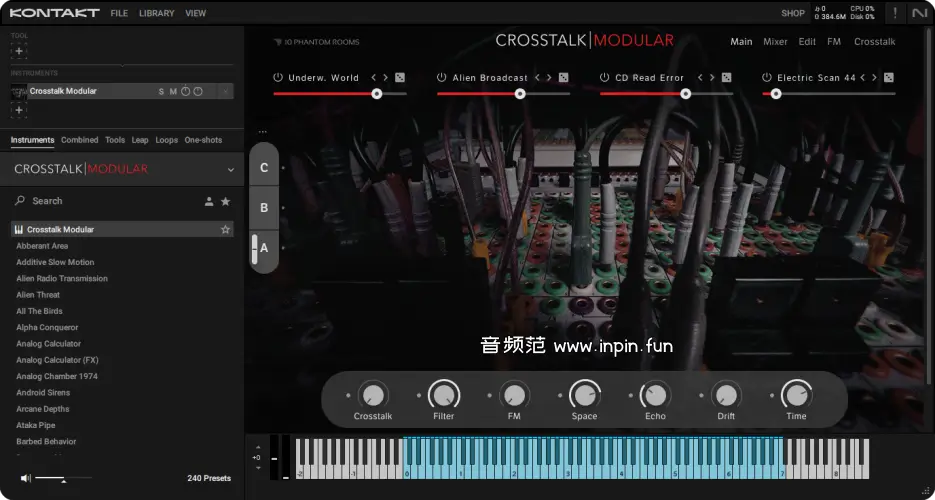Randomize the Alien Broadcast sound slot
Screen dimensions: 935x500
click(x=564, y=77)
